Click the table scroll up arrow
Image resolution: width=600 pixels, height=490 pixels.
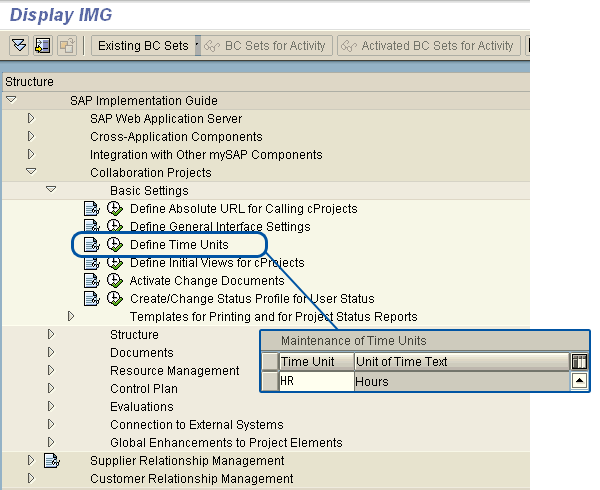point(579,381)
